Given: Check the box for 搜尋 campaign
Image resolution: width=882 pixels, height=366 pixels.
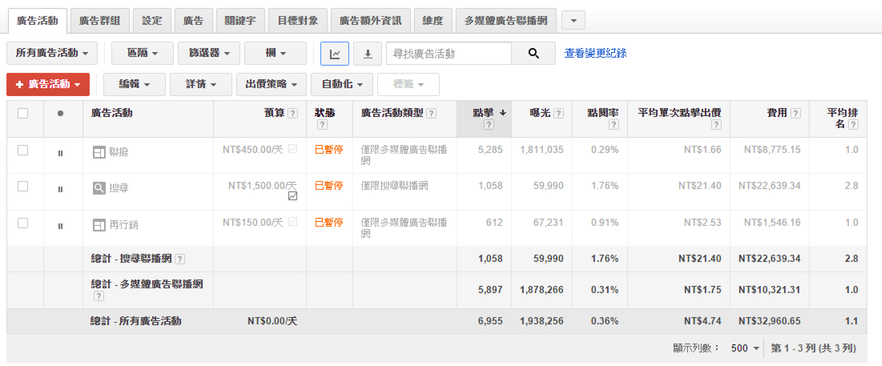Looking at the screenshot, I should [x=22, y=187].
